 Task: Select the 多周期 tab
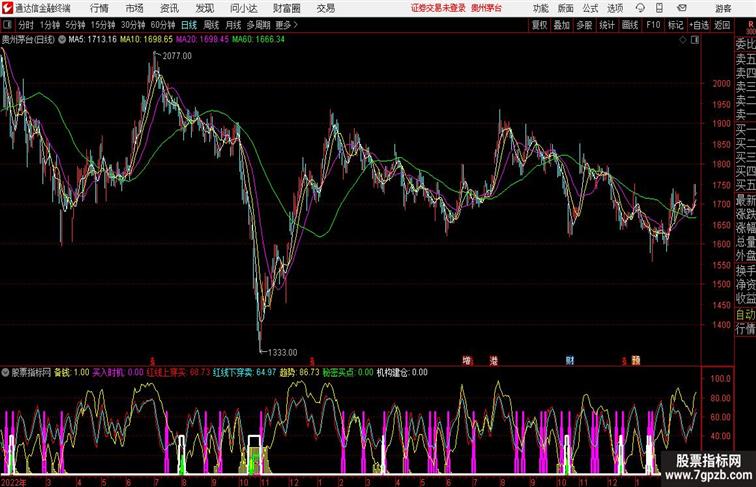click(258, 25)
